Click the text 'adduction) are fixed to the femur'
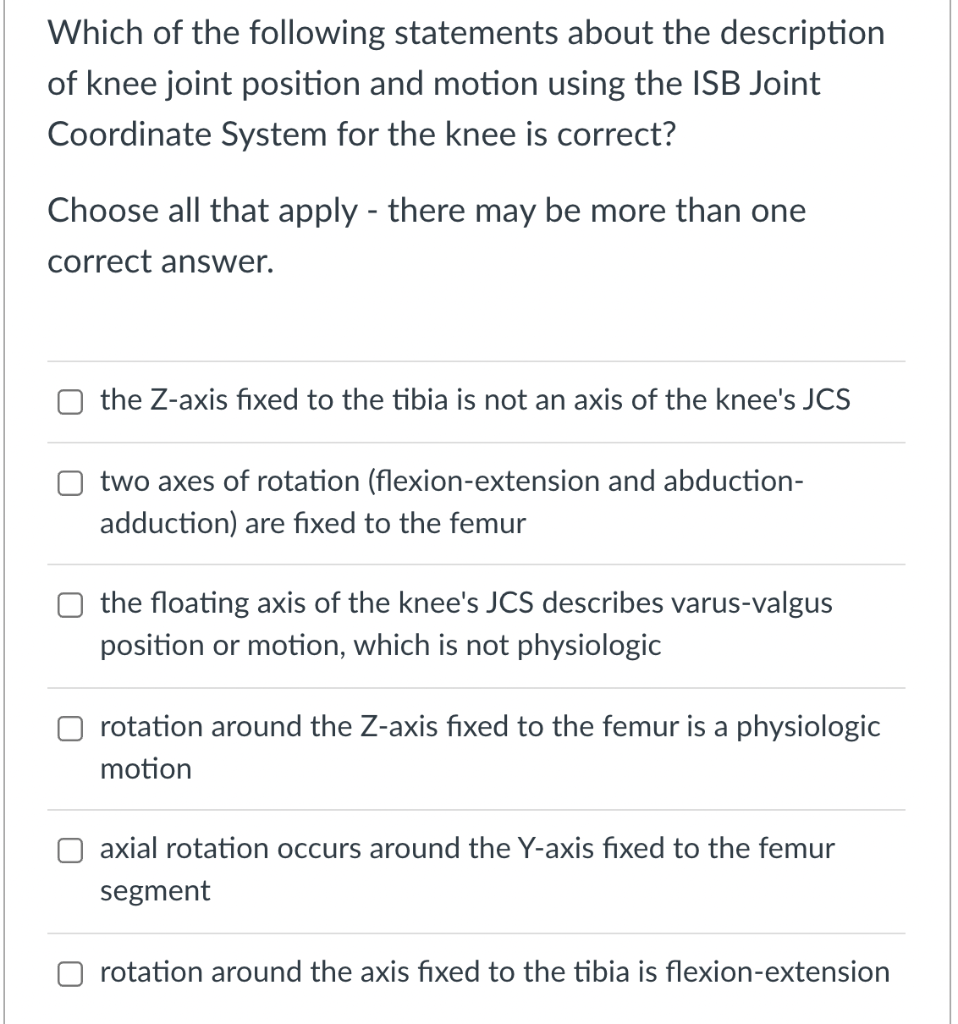958x1024 pixels. (x=312, y=523)
